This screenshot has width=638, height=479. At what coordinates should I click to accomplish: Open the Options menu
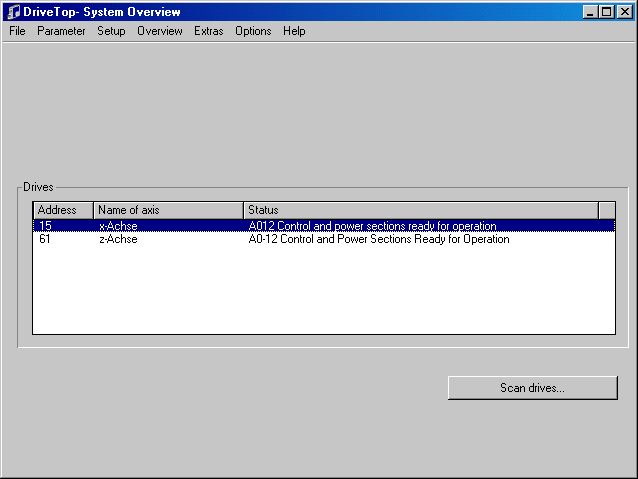[253, 31]
